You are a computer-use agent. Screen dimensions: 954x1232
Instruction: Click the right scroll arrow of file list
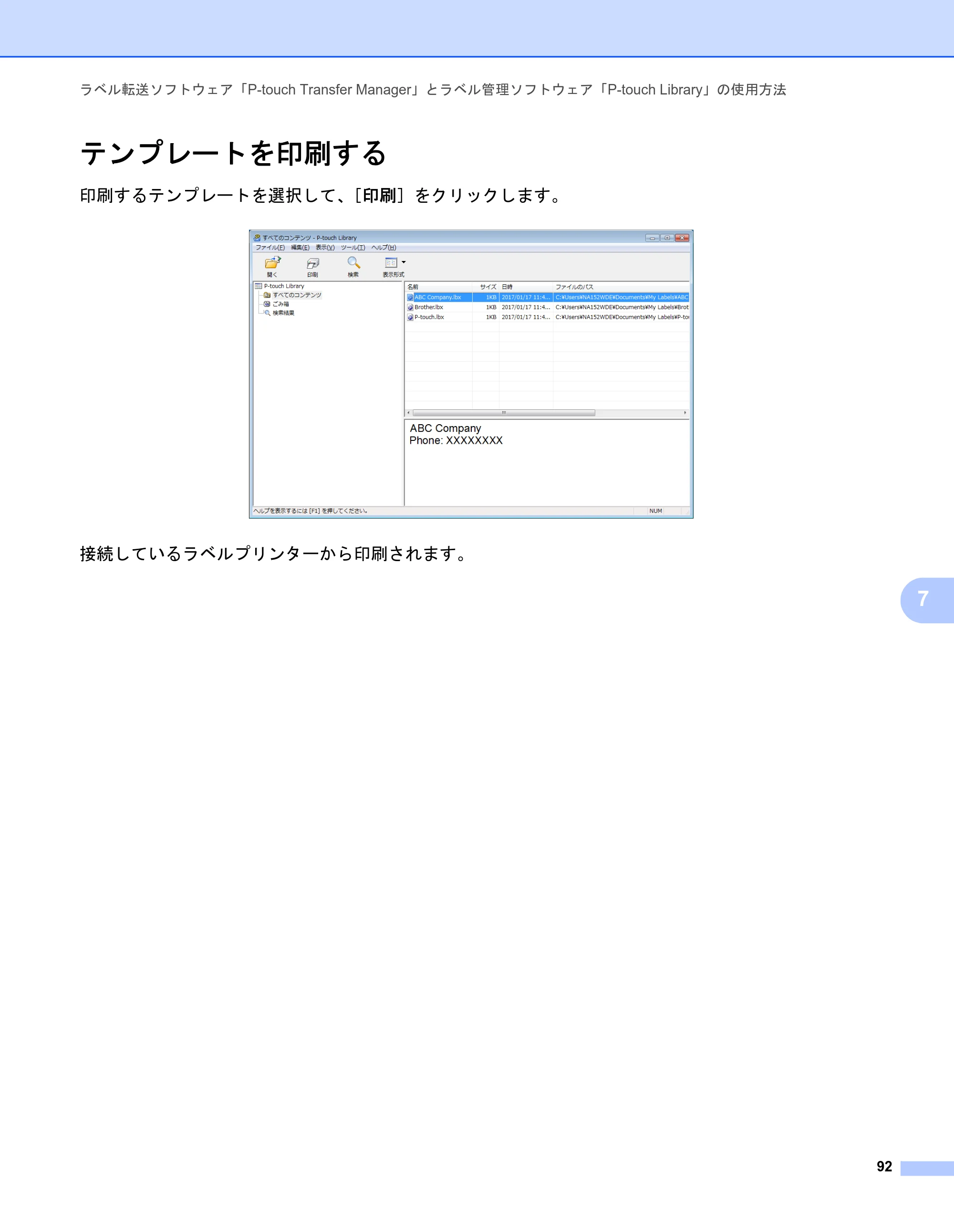[x=685, y=413]
